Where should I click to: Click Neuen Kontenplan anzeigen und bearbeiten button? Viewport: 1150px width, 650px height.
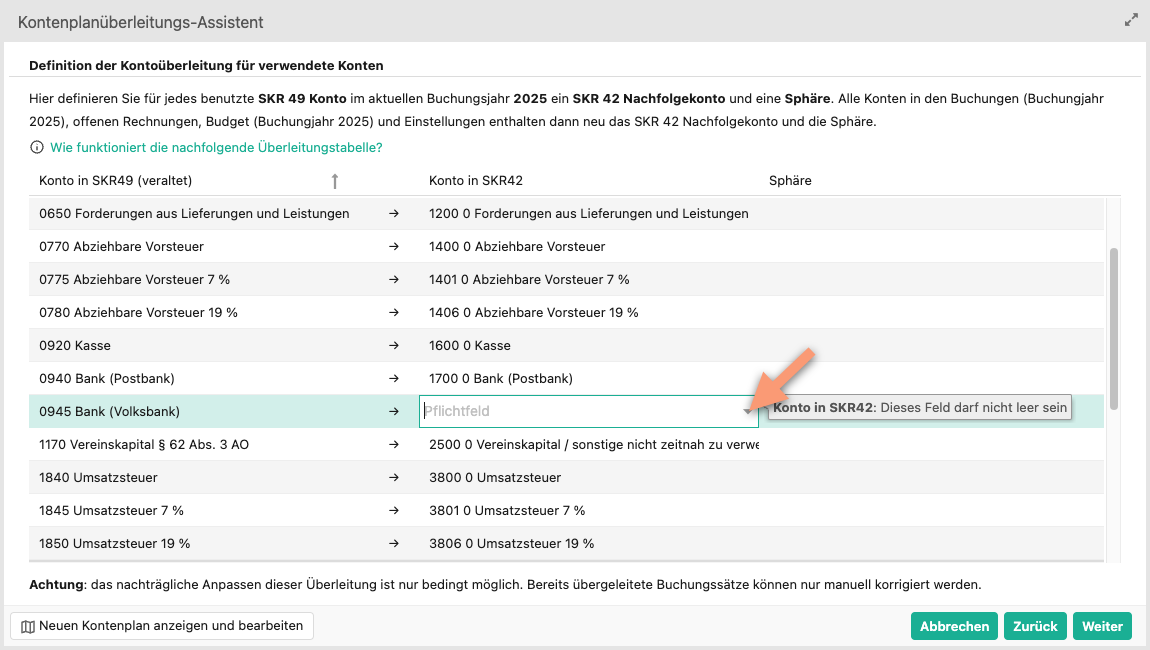pyautogui.click(x=162, y=627)
